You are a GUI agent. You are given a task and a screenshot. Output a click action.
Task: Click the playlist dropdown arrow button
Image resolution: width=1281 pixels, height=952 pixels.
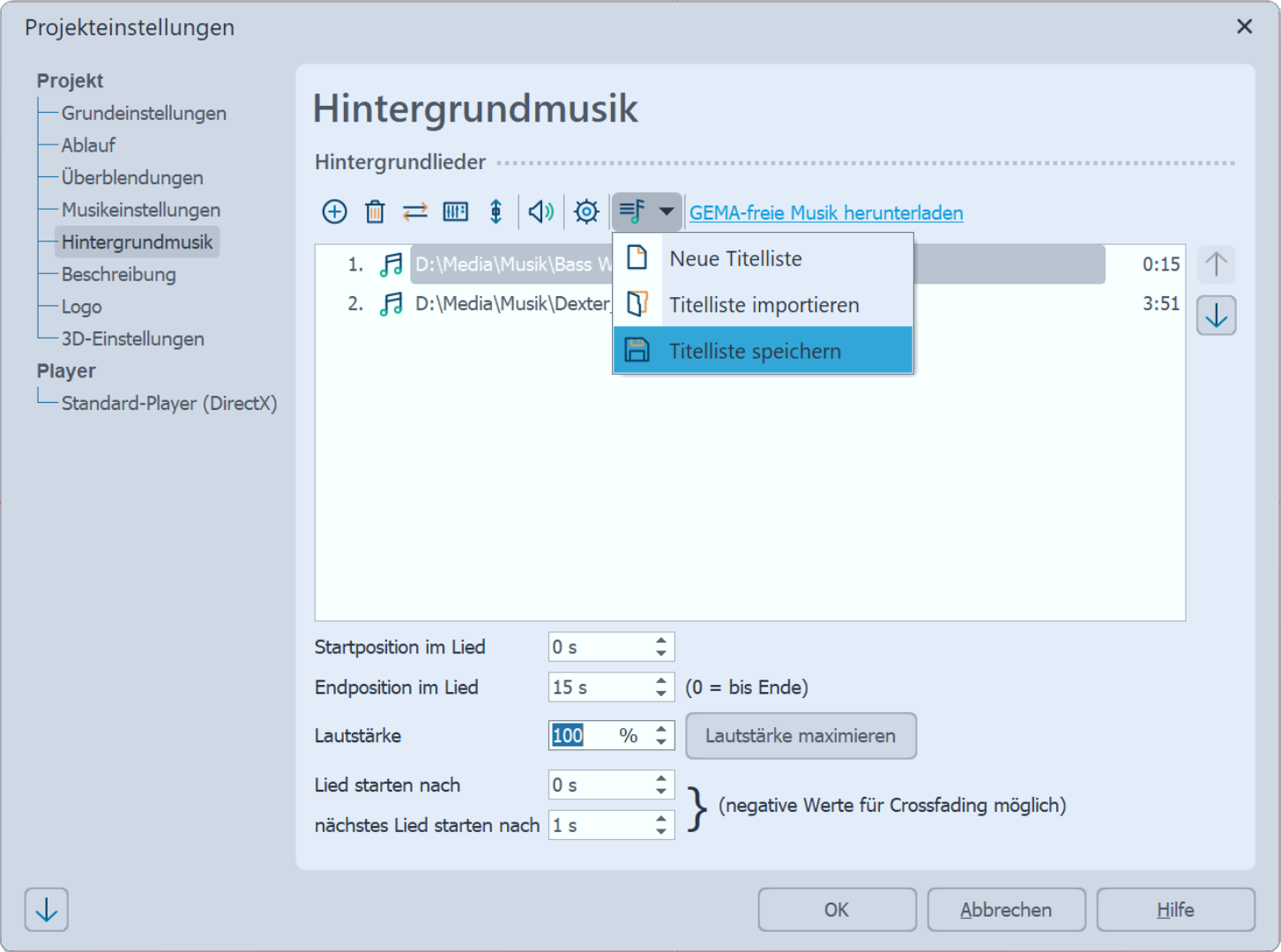[667, 212]
